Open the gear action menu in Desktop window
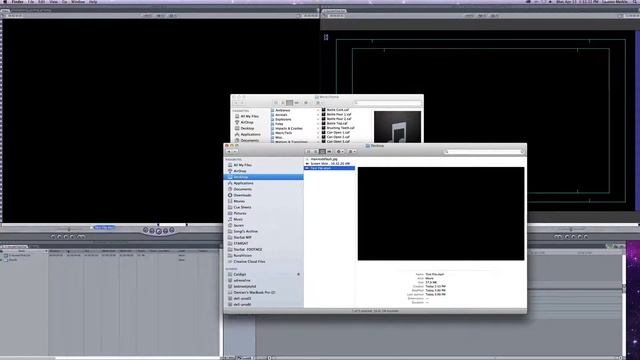Image resolution: width=640 pixels, height=360 pixels. pos(340,151)
